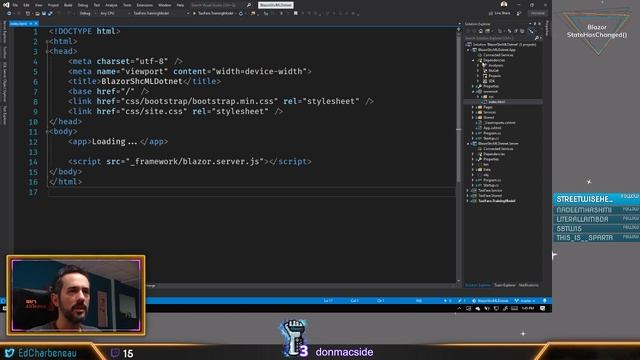Close the index.html editor tab
This screenshot has width=640, height=360.
tap(36, 24)
